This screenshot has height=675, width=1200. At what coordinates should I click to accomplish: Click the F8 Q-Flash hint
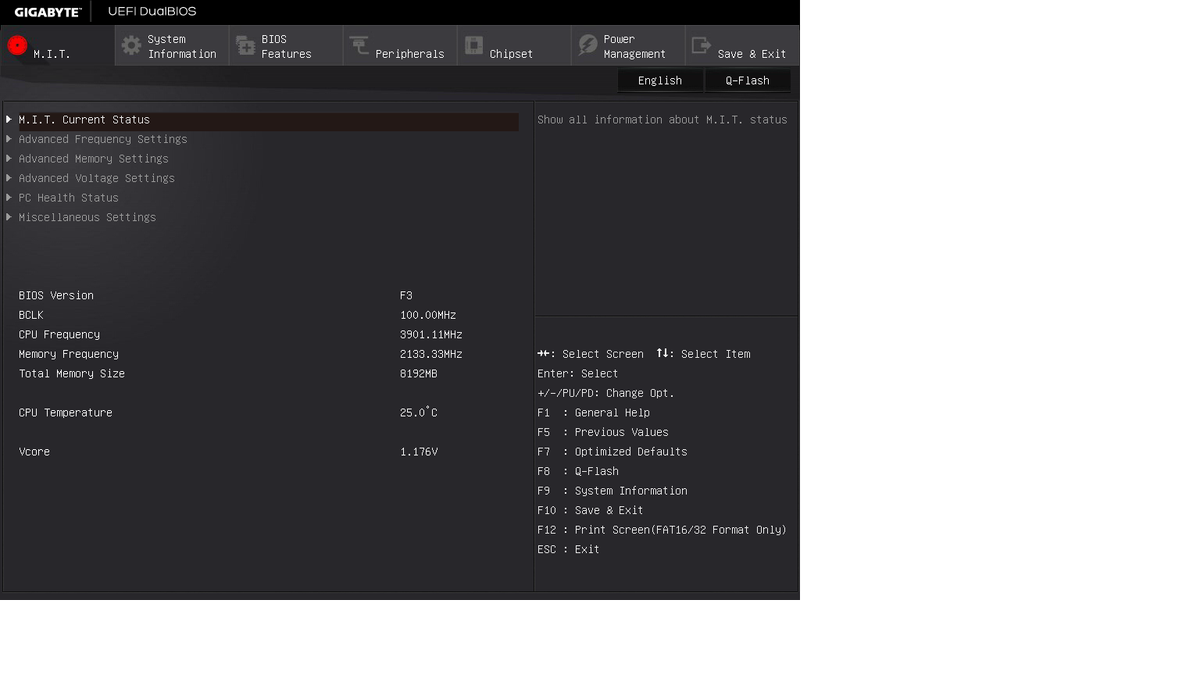pos(578,471)
